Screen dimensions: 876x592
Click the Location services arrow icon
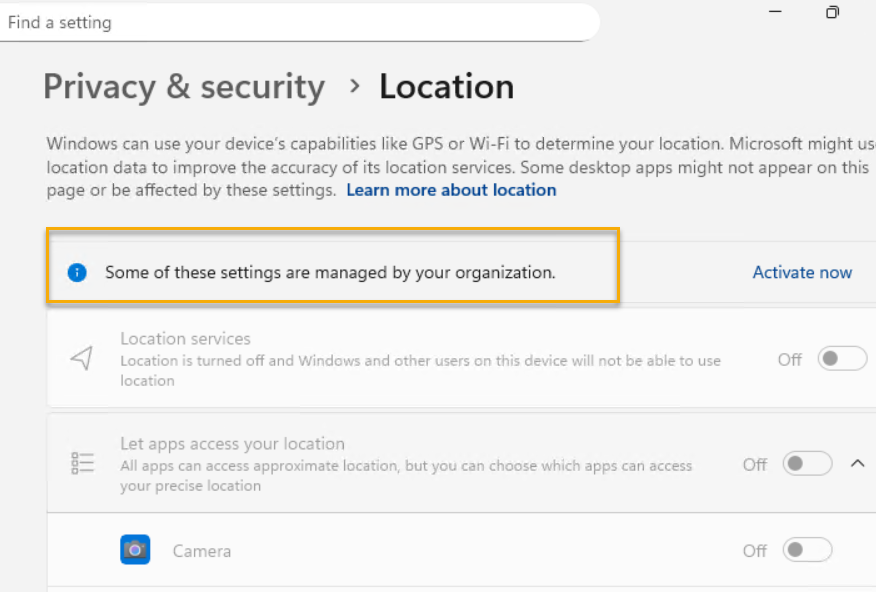[82, 359]
